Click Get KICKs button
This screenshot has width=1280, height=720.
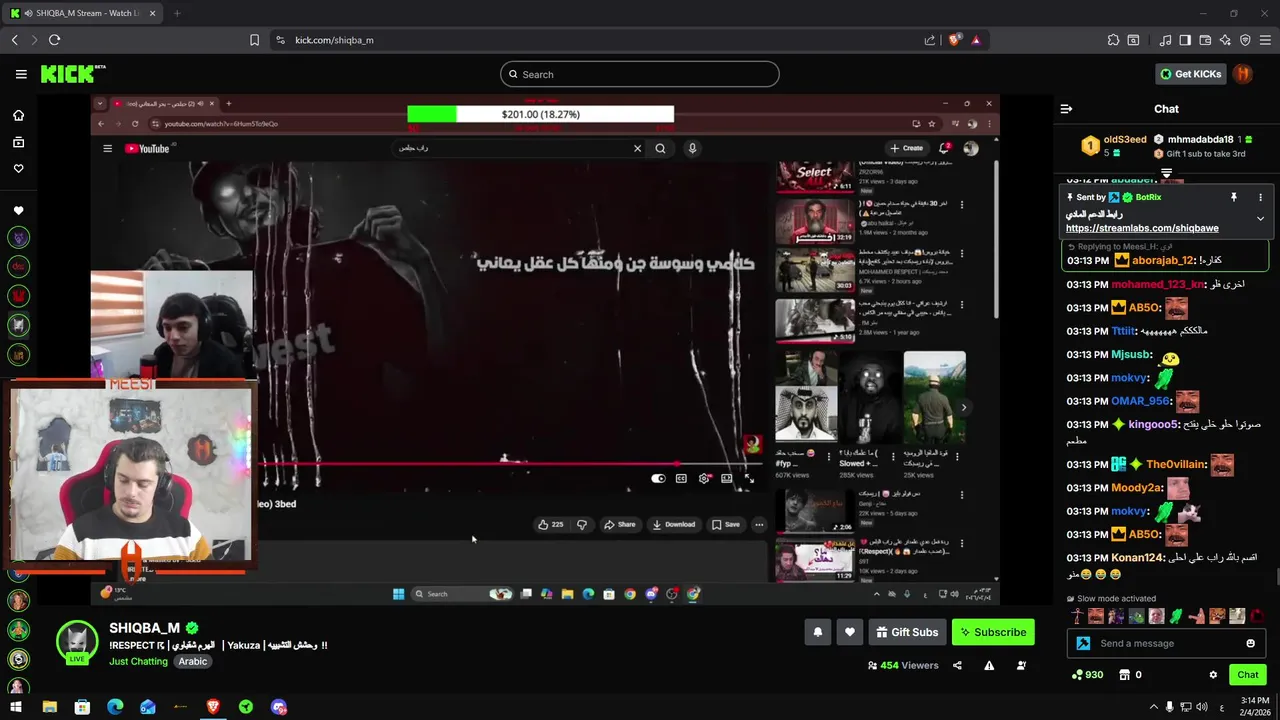pos(1190,74)
